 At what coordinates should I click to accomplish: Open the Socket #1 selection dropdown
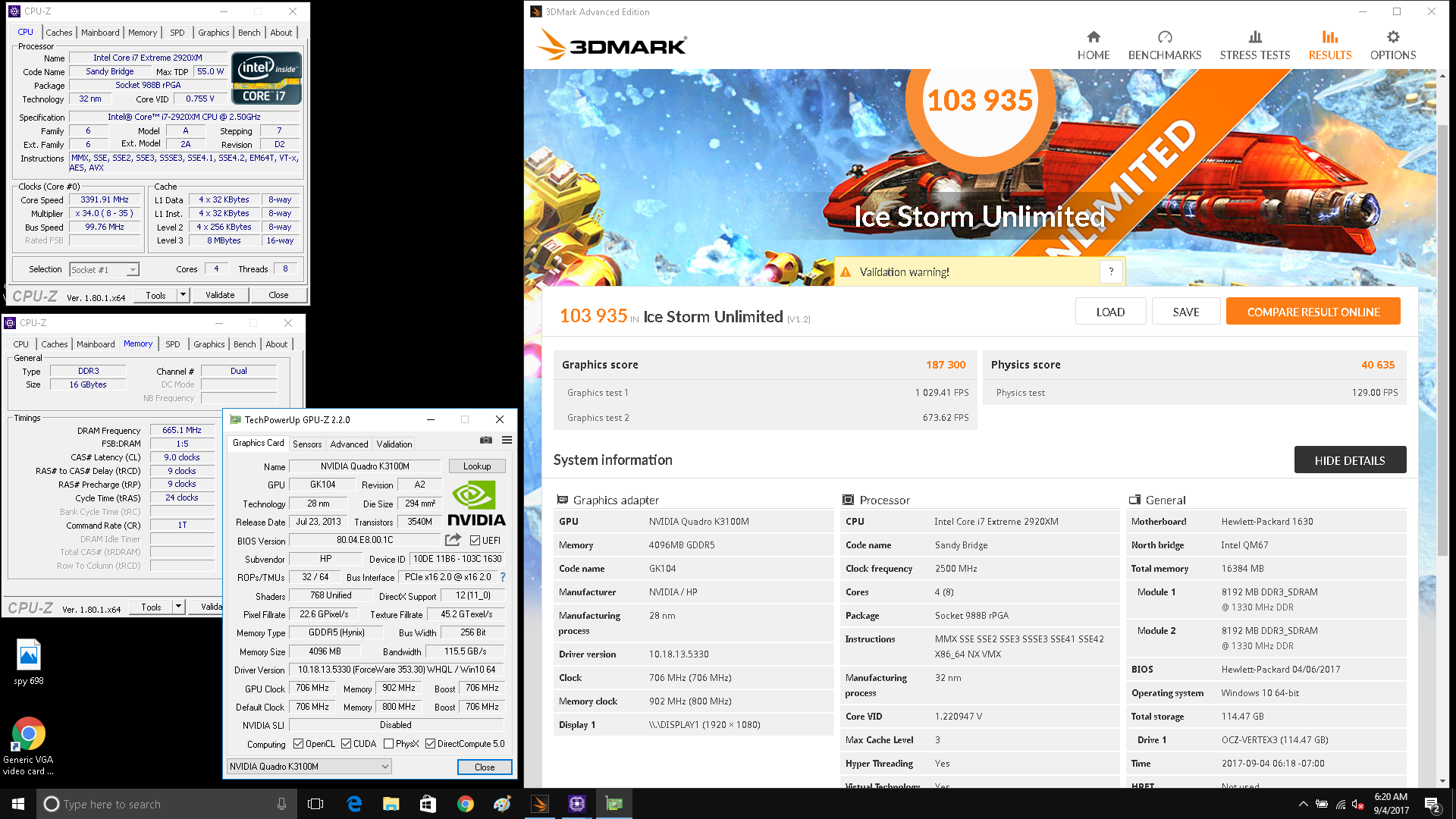pos(104,269)
